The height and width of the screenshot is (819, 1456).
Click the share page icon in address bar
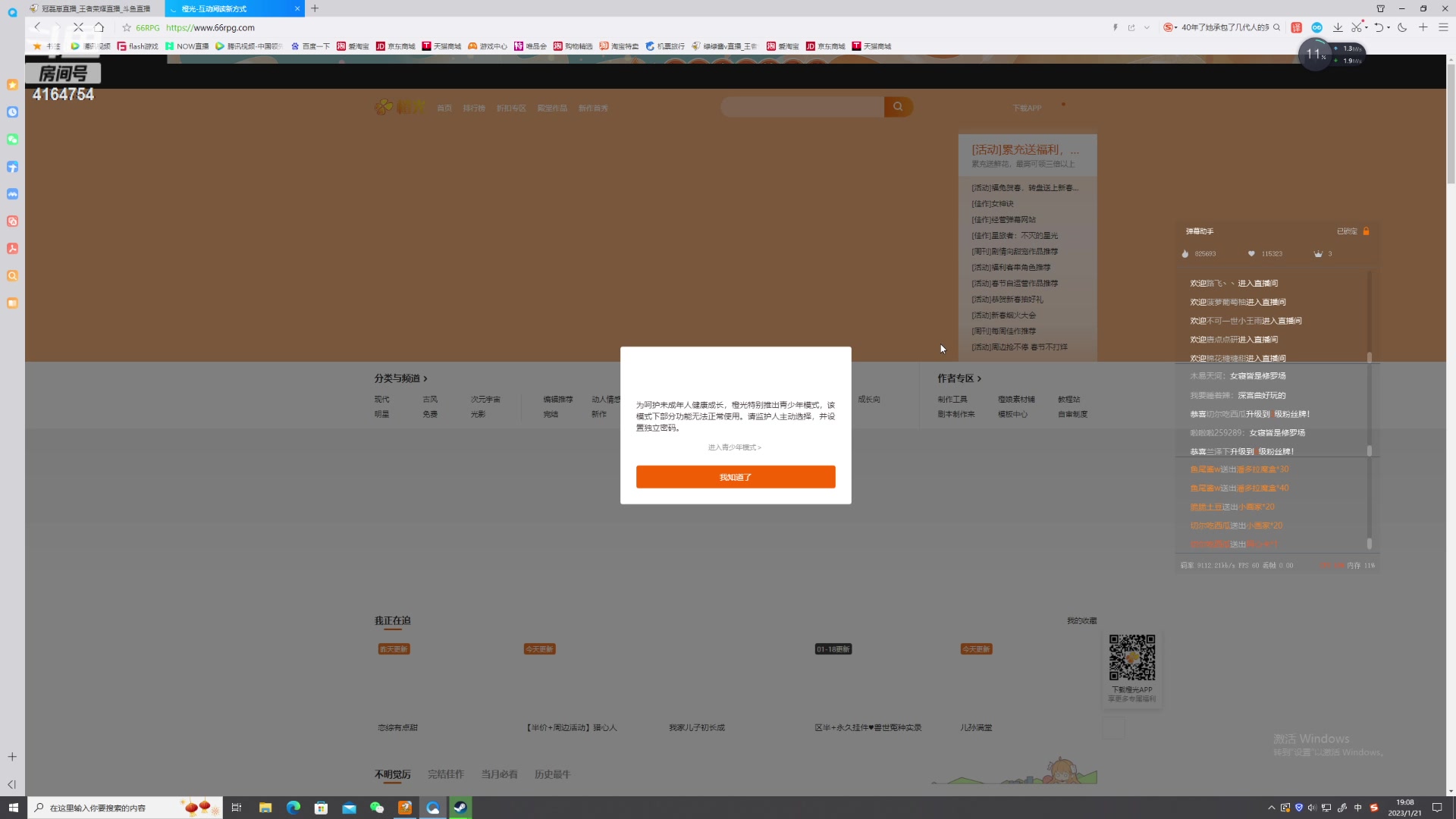point(1131,27)
